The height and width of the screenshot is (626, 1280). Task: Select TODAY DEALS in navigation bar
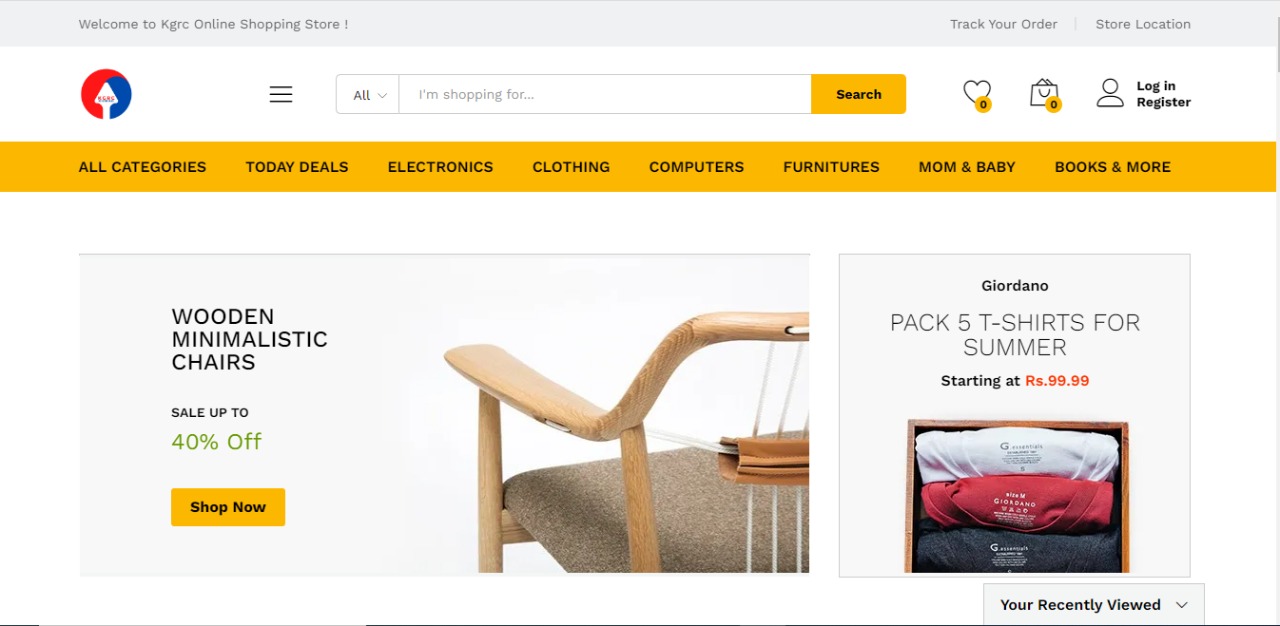(x=297, y=167)
